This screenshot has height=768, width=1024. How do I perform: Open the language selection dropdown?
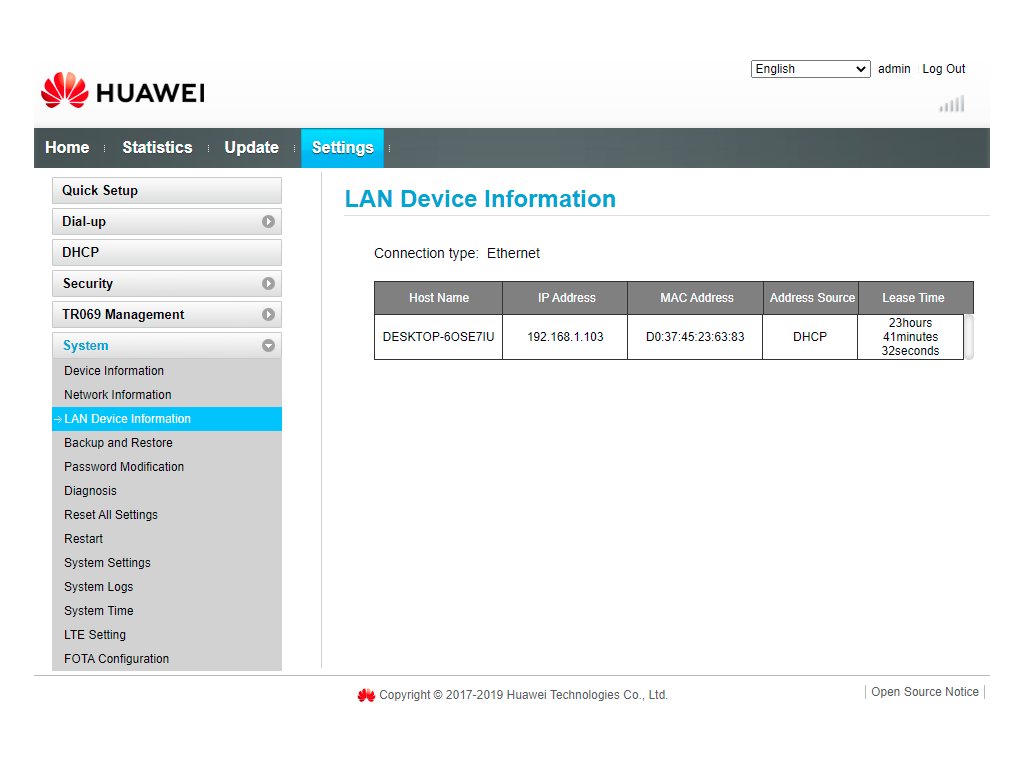810,69
